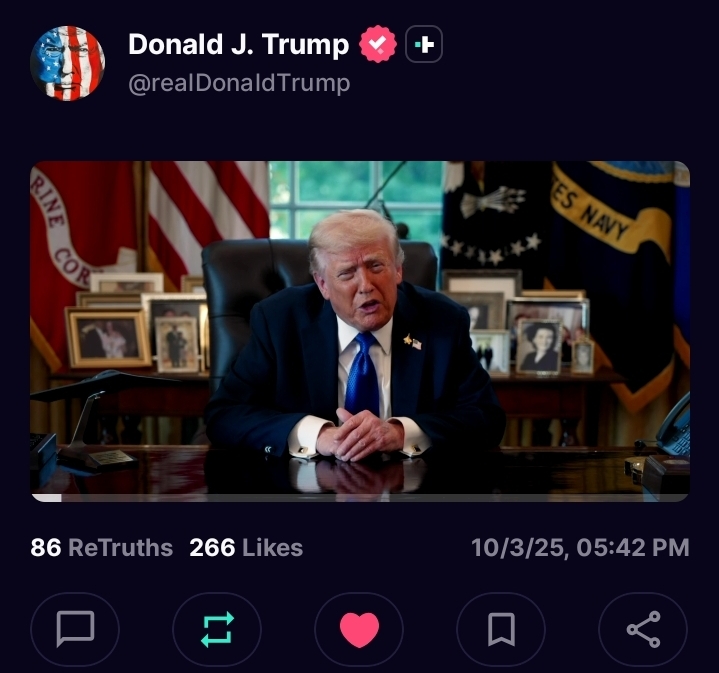Open the reply speech-bubble icon
The image size is (719, 673).
[75, 629]
